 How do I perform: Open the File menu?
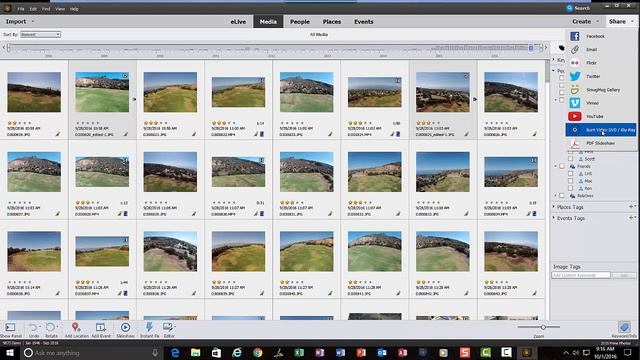[21, 9]
